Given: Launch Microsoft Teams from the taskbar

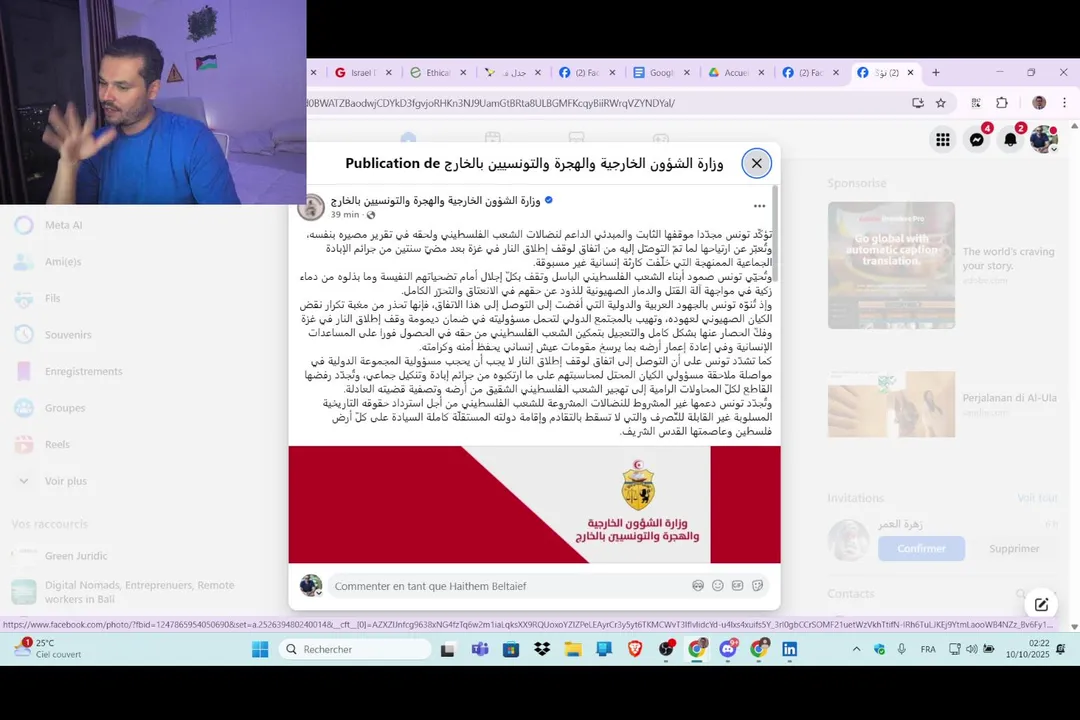Looking at the screenshot, I should tap(479, 649).
